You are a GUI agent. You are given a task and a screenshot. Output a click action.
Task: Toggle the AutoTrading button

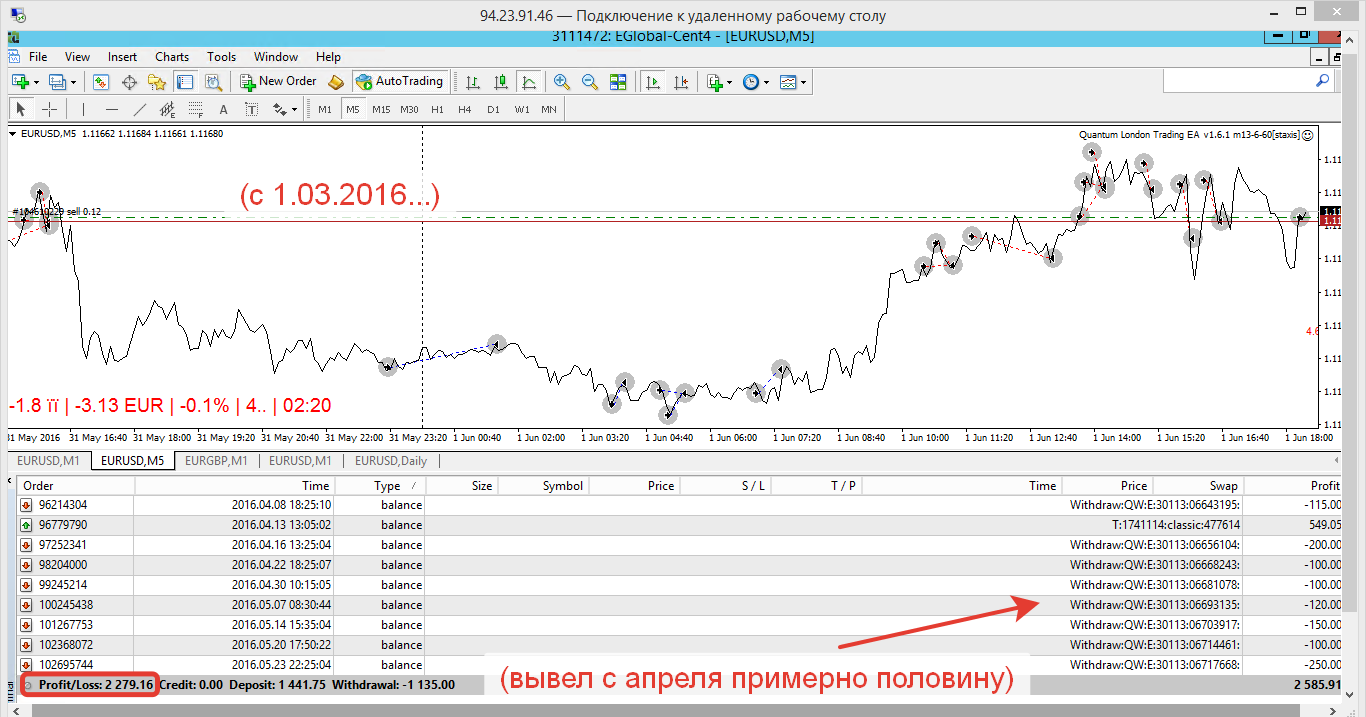tap(400, 81)
